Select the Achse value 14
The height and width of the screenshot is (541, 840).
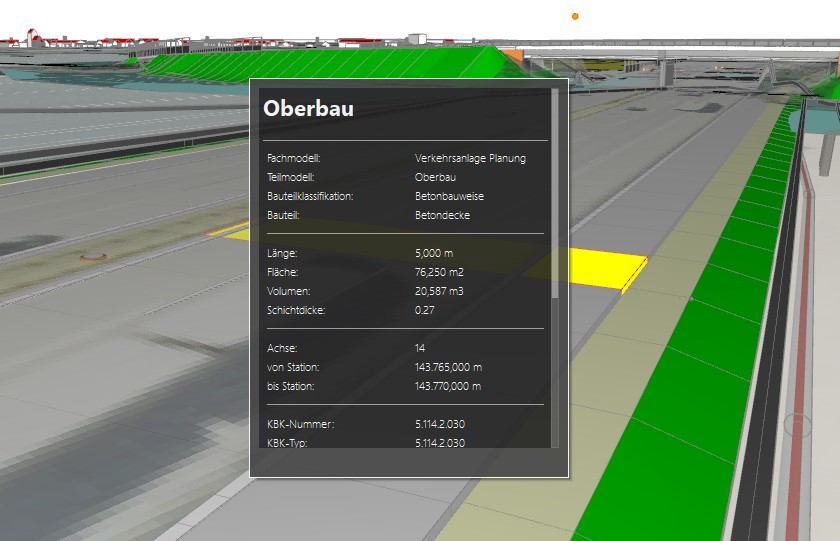point(419,348)
